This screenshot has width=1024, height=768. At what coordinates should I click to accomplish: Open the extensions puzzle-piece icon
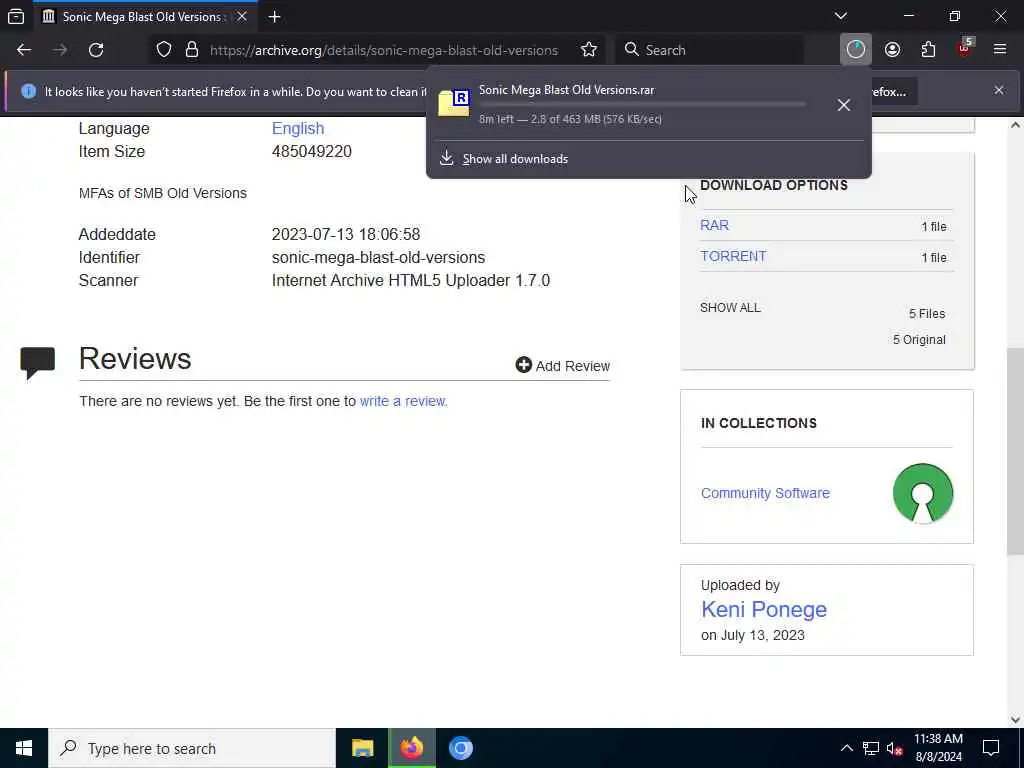click(928, 50)
